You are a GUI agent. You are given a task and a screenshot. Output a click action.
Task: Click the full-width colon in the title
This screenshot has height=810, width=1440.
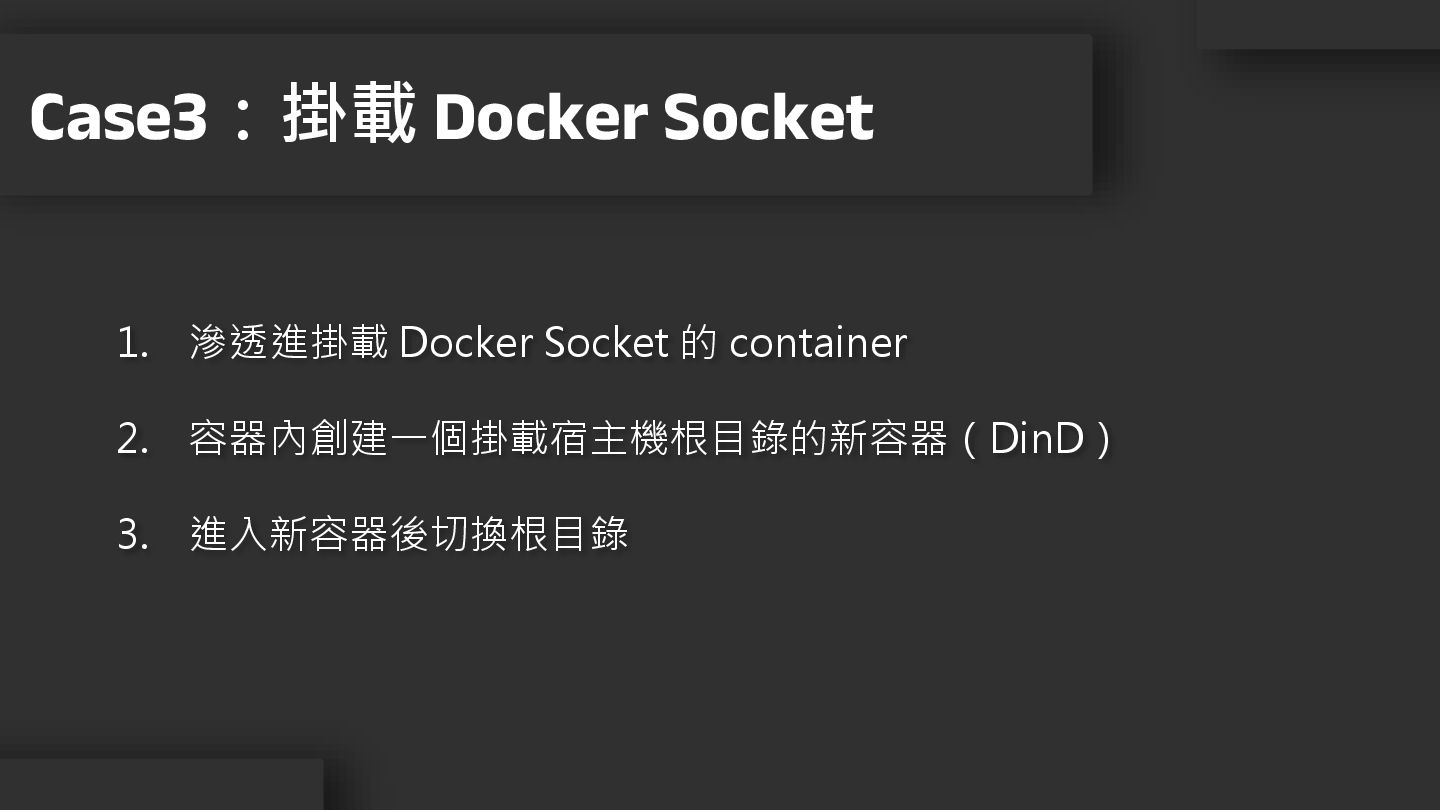tap(243, 119)
